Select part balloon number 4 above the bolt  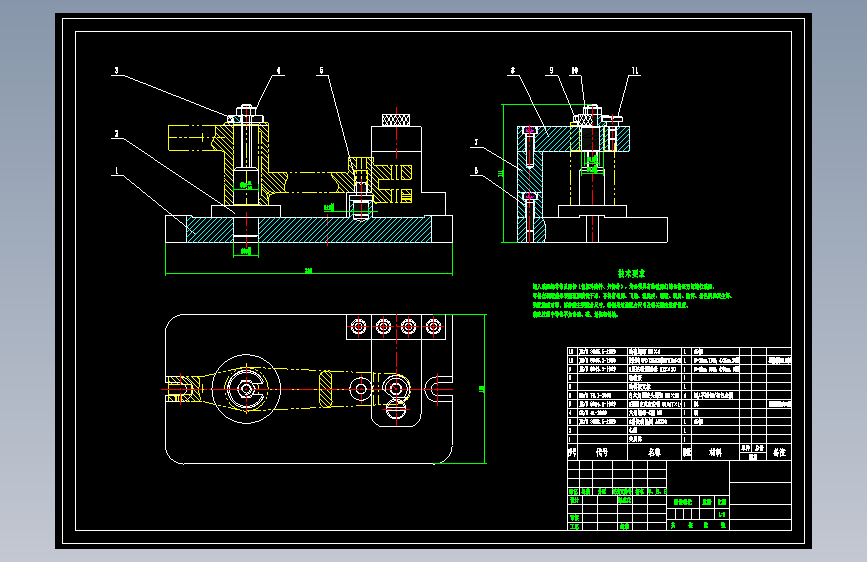278,71
